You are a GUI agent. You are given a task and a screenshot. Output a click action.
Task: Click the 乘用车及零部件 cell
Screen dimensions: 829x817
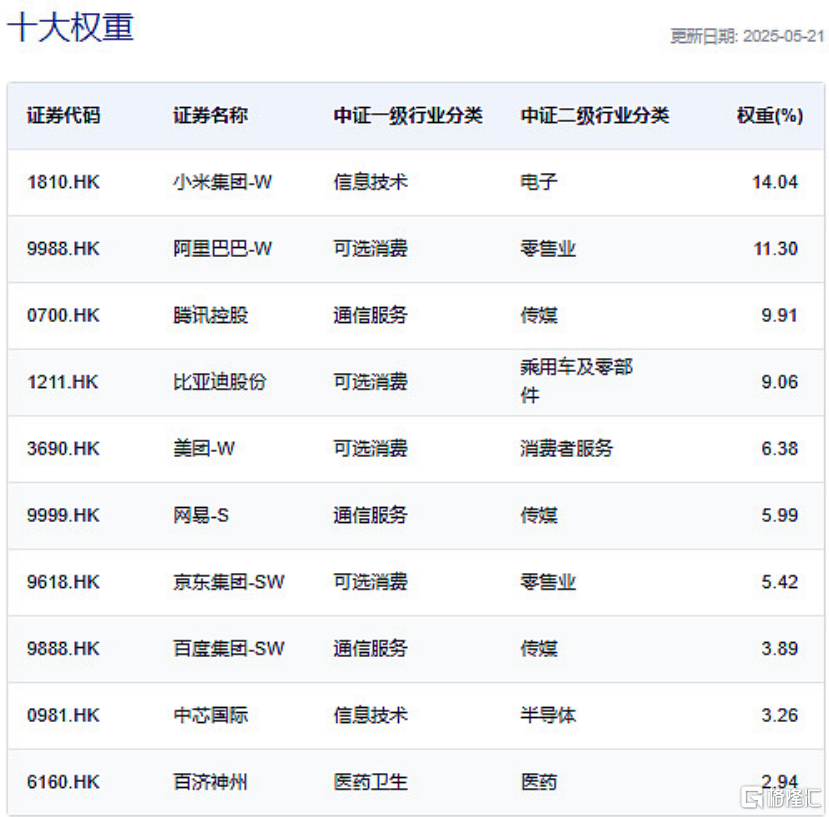coord(576,381)
